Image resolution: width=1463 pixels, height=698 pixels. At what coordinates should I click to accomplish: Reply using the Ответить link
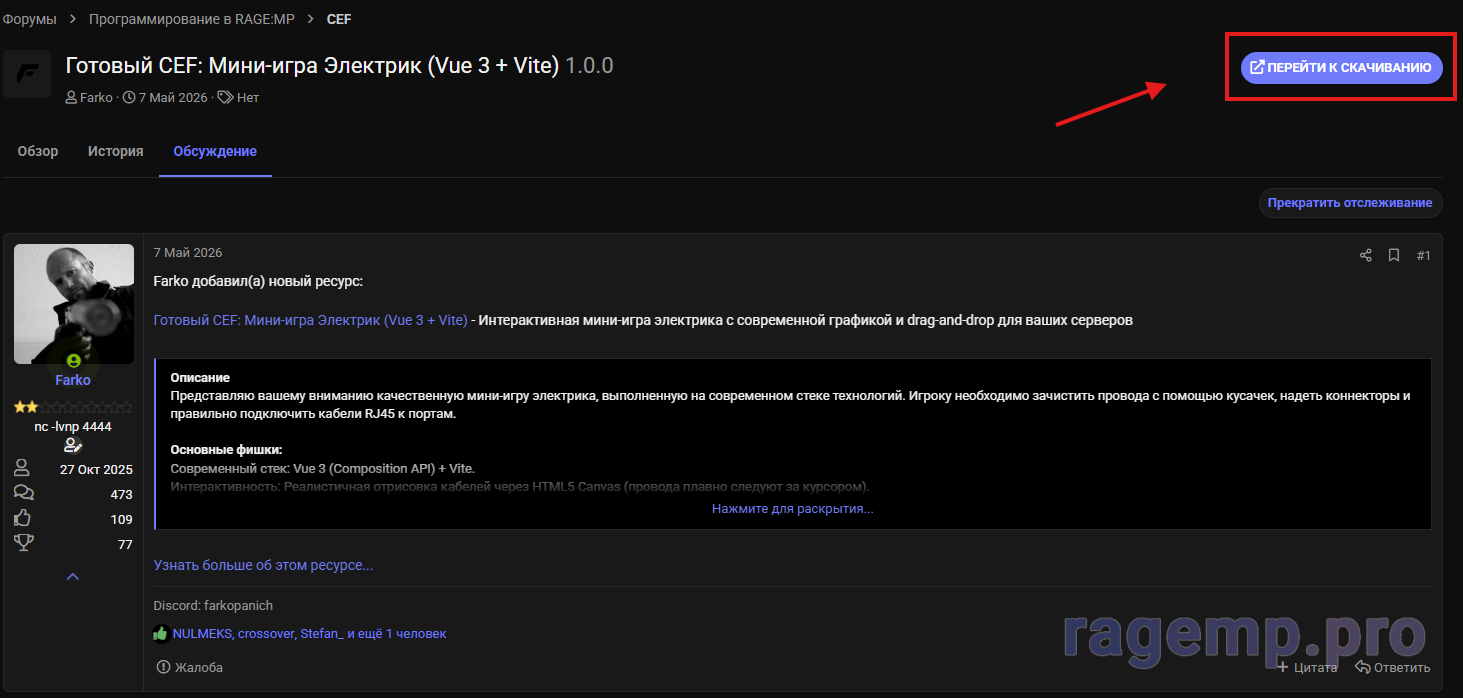coord(1392,668)
